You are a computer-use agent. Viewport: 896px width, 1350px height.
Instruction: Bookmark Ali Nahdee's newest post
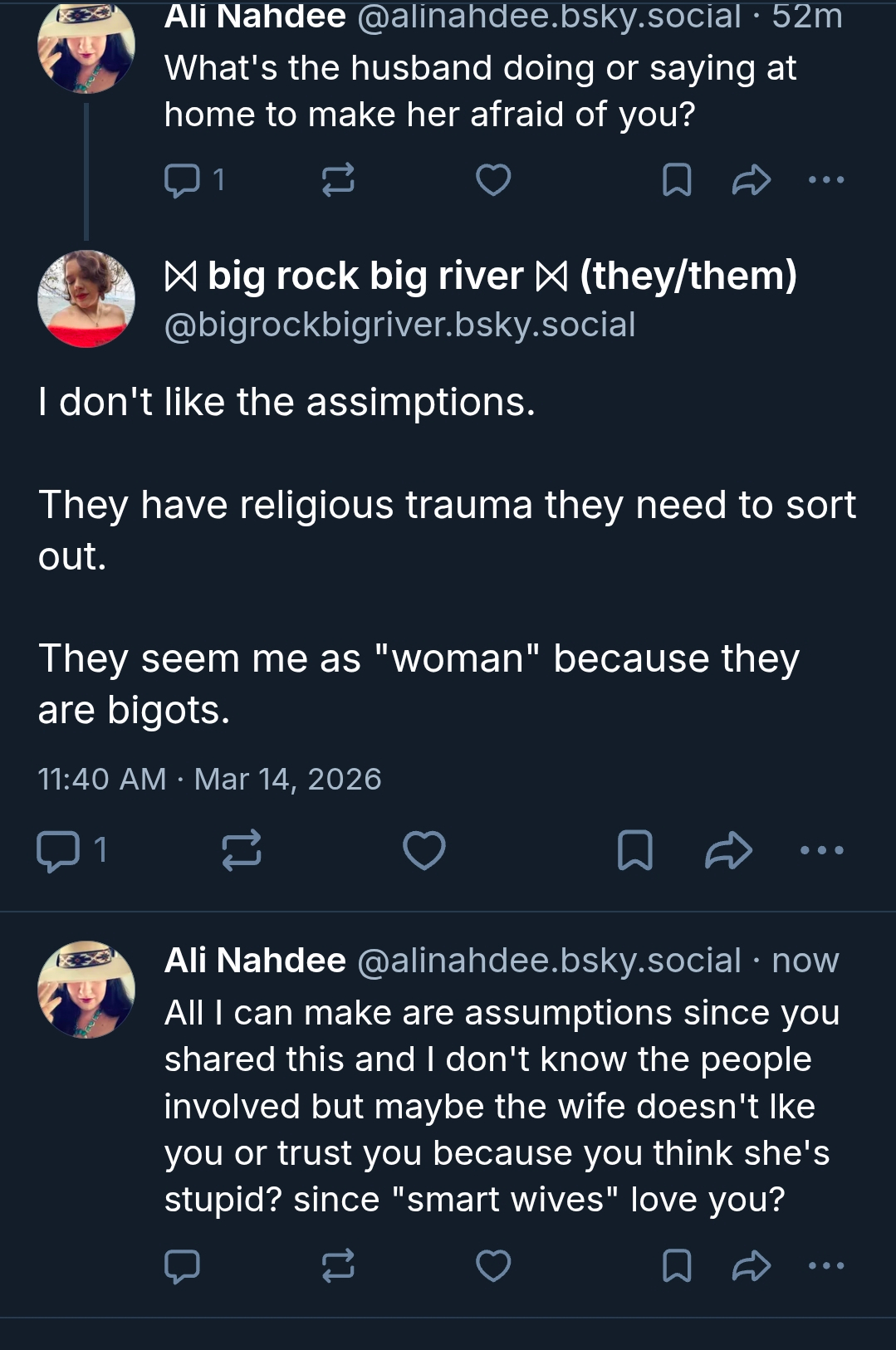[x=677, y=1266]
